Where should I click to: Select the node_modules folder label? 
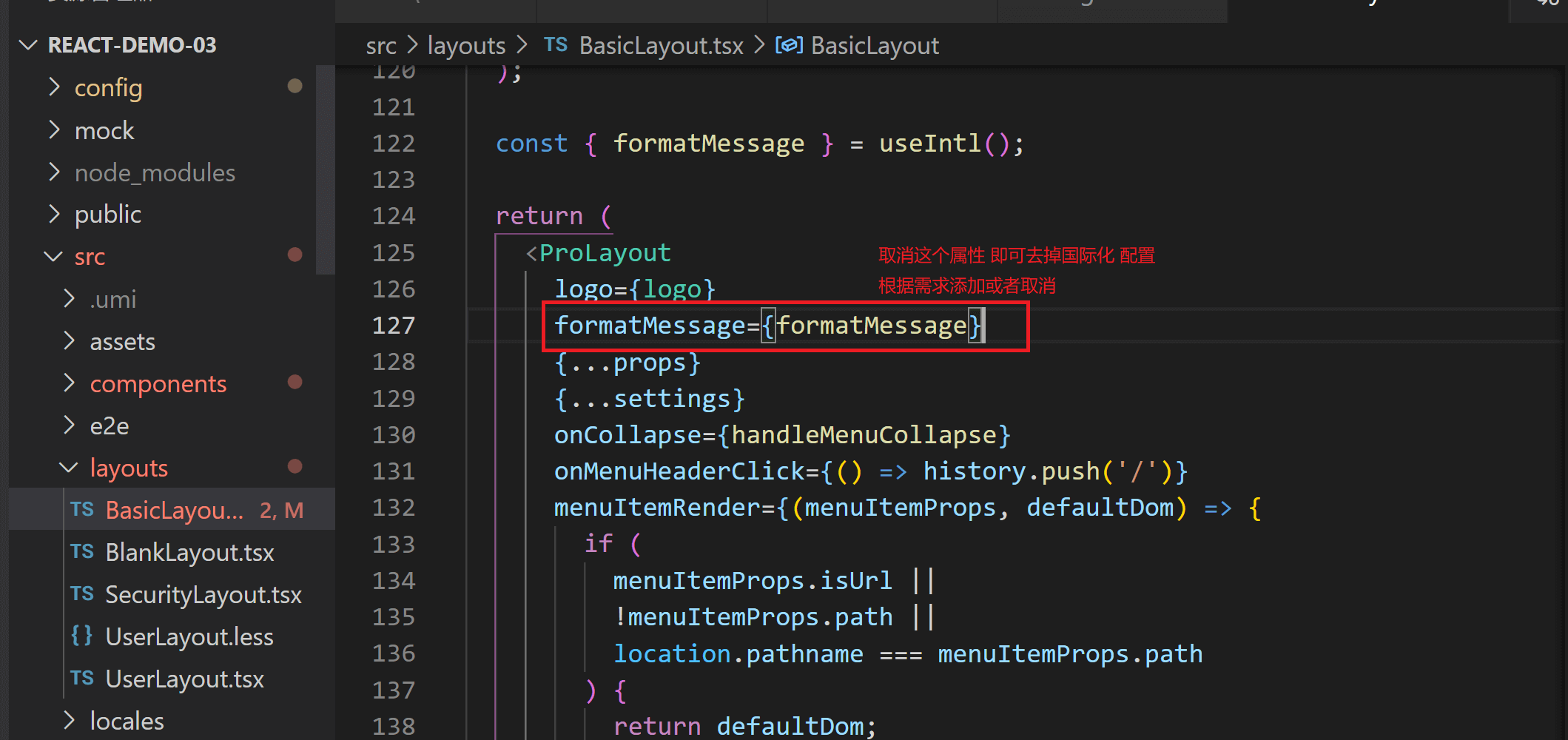tap(155, 173)
